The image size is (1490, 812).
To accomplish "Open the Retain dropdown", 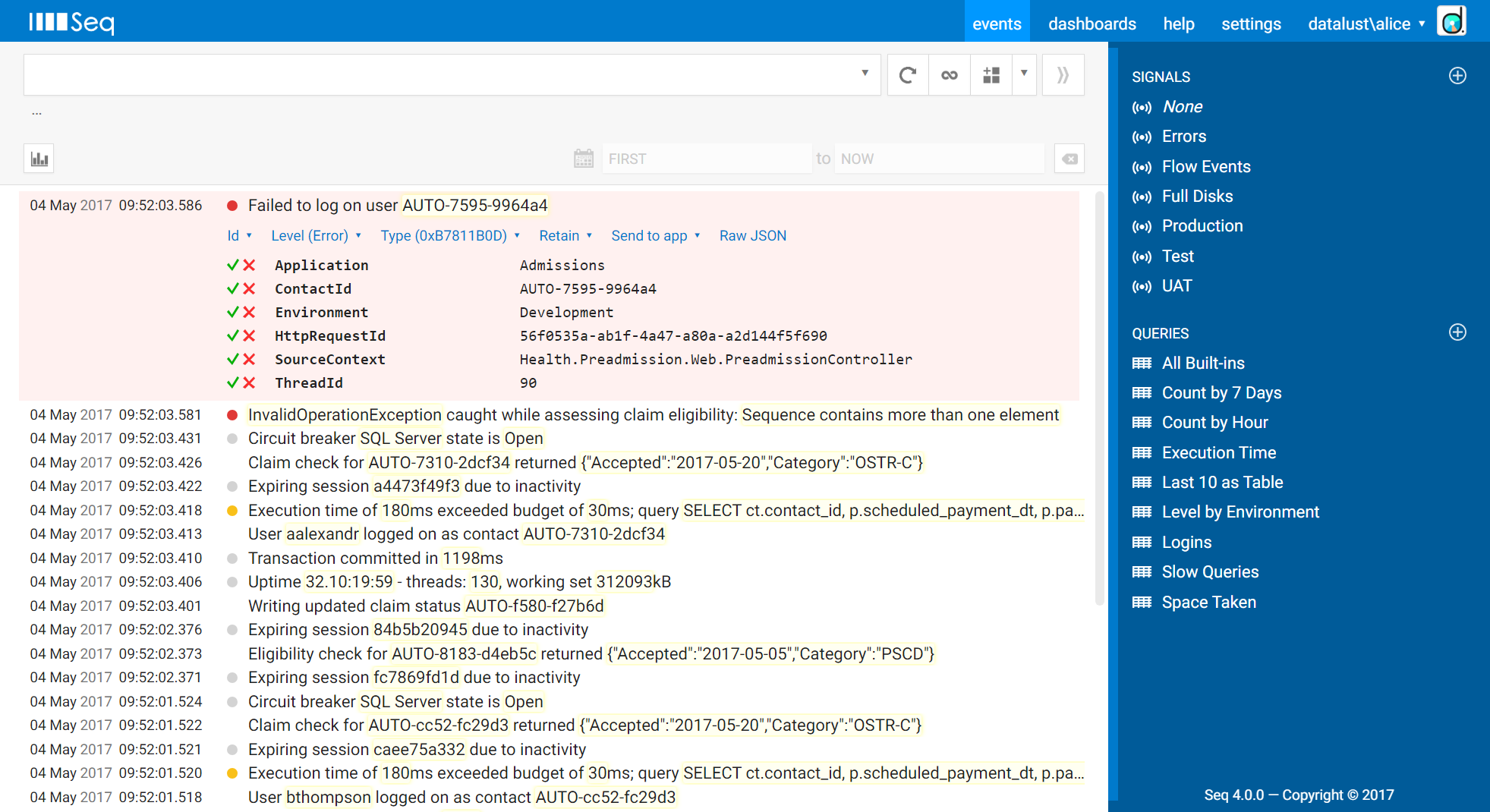I will 565,236.
